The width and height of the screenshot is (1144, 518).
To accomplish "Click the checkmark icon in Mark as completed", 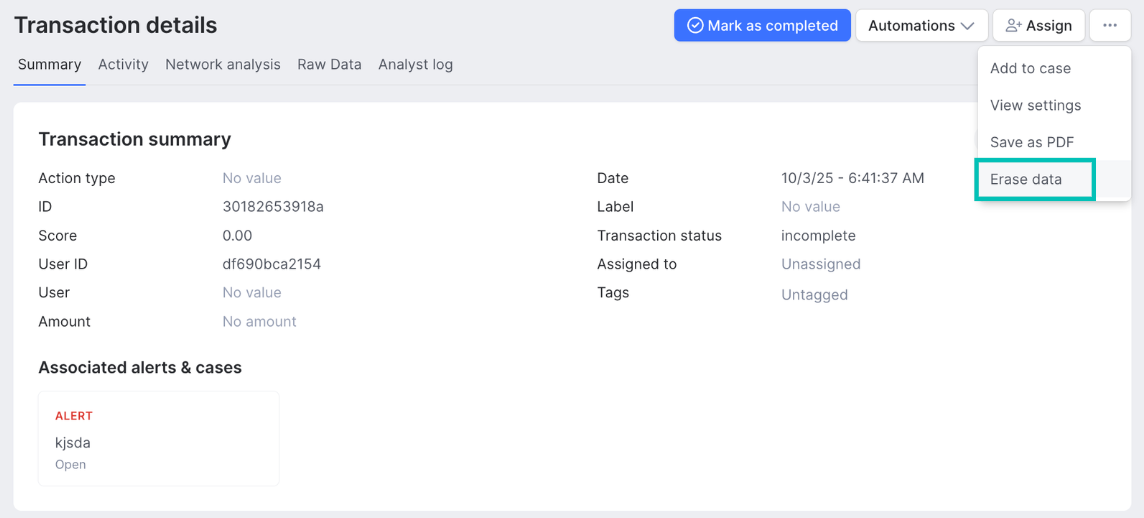I will point(695,26).
